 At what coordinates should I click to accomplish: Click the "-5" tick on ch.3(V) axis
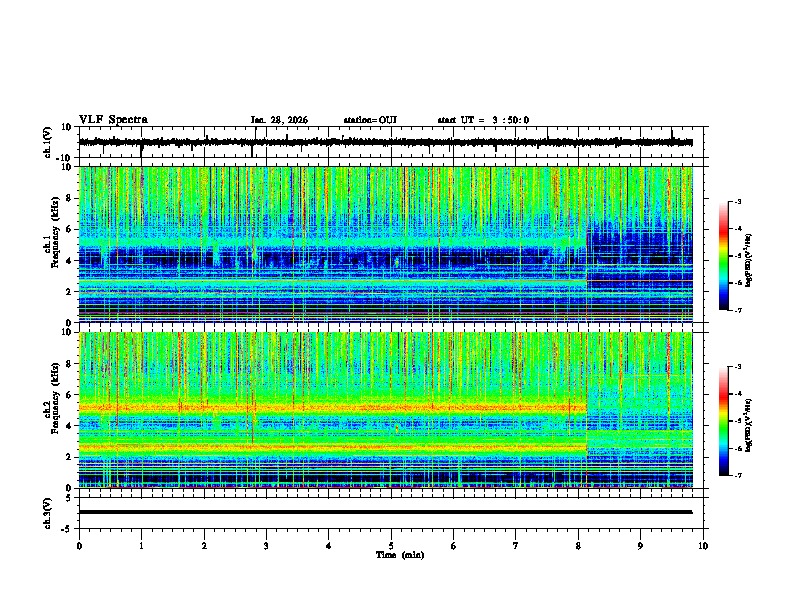point(68,529)
